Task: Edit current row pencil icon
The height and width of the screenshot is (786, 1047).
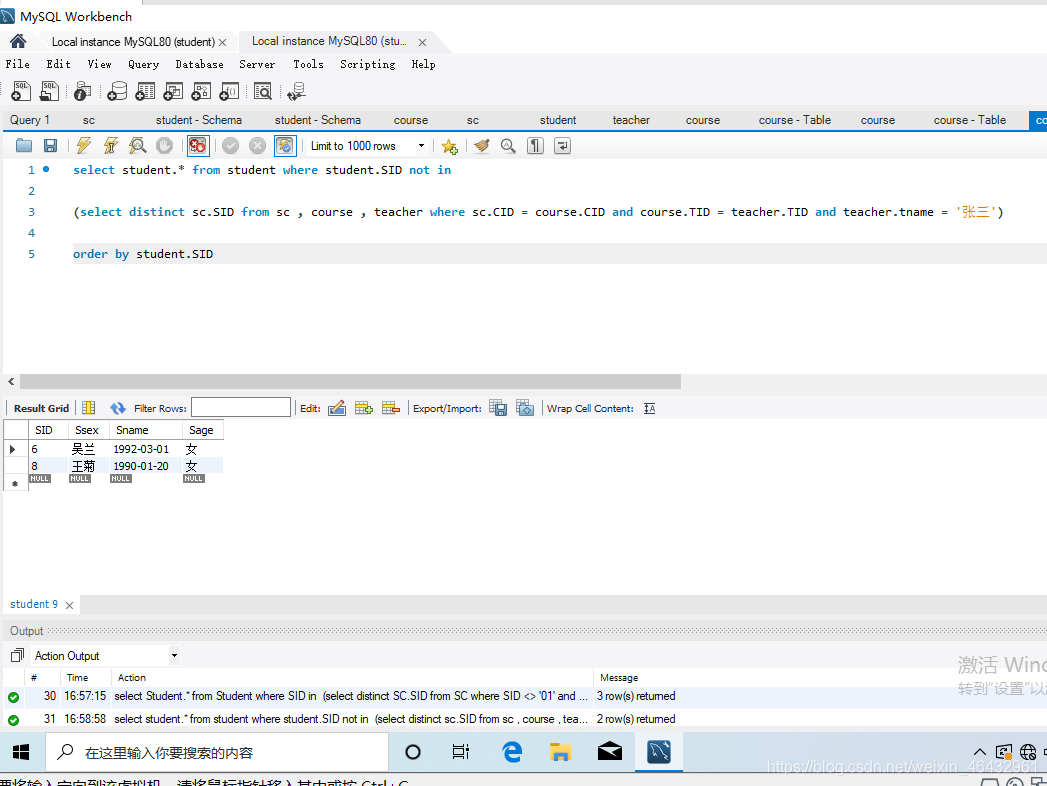Action: pyautogui.click(x=337, y=408)
